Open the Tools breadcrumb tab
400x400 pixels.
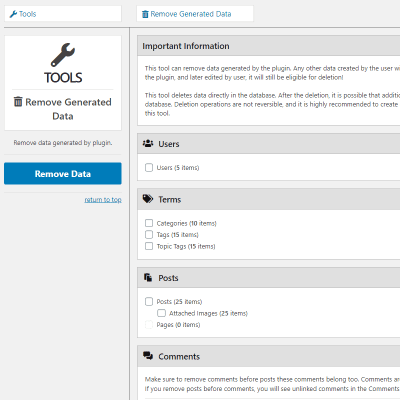[x=63, y=14]
